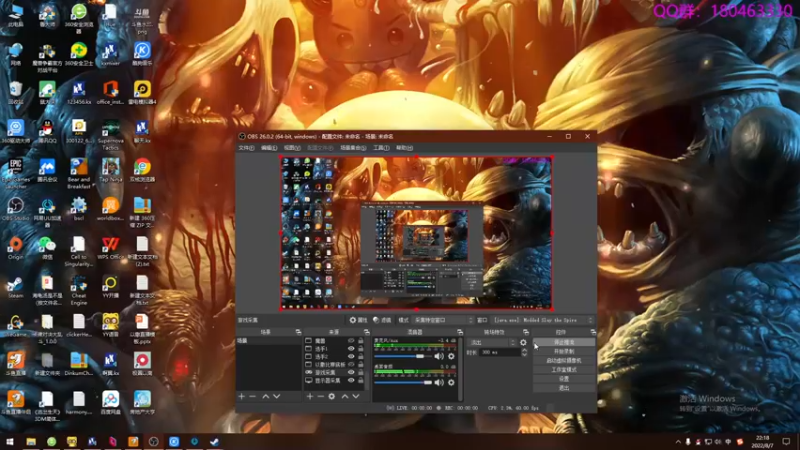Click OBS preview canvas thumbnail

[x=416, y=233]
